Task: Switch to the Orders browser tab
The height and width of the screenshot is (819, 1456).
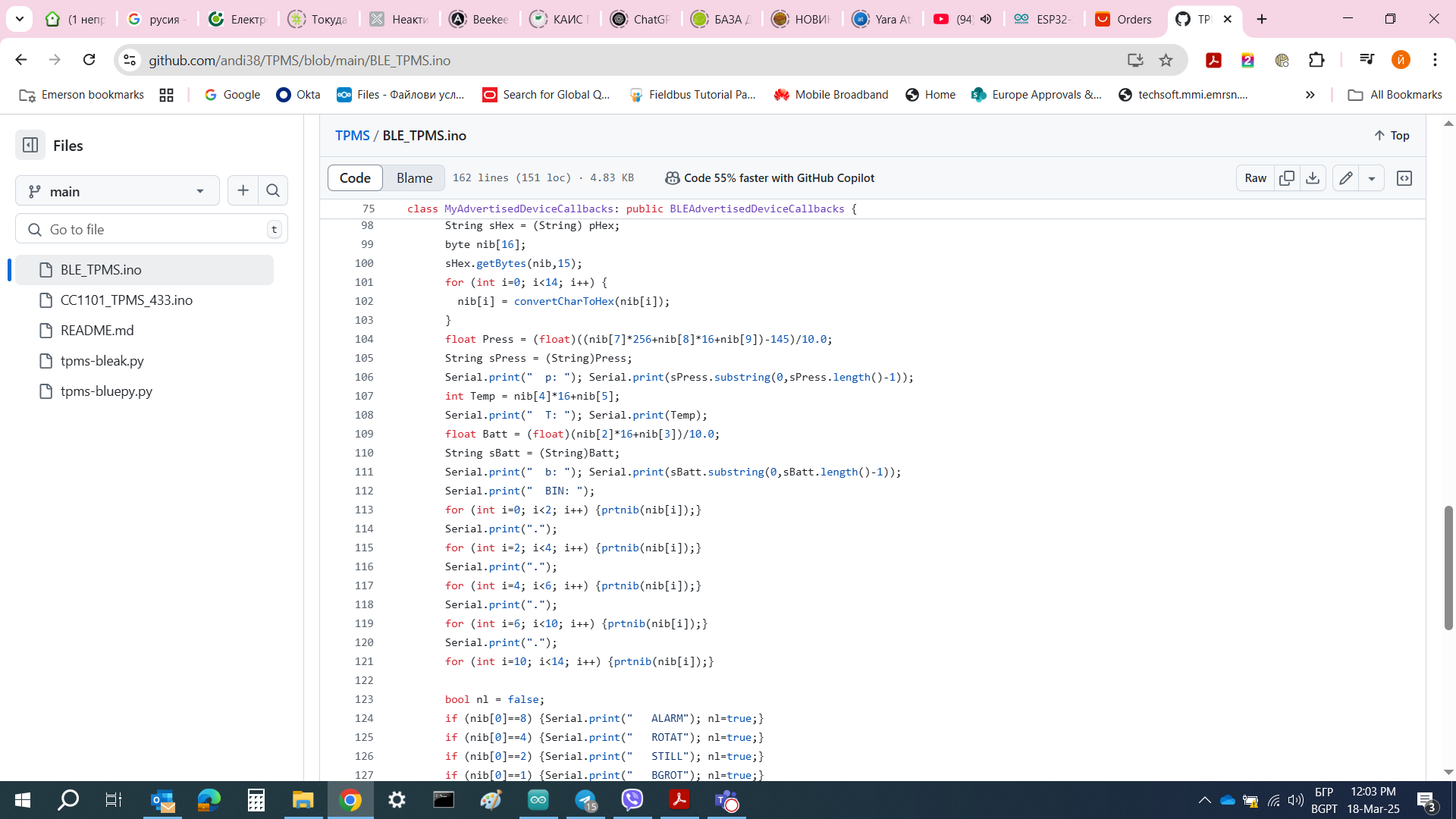Action: pos(1124,19)
